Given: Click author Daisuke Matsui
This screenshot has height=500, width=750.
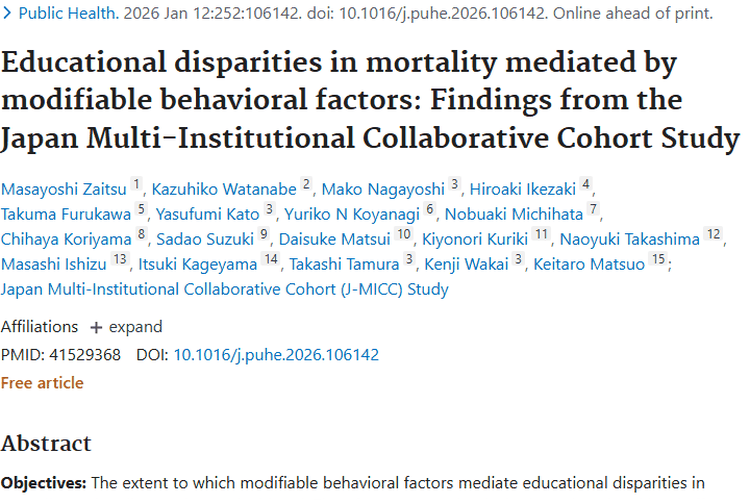Looking at the screenshot, I should click(x=335, y=238).
